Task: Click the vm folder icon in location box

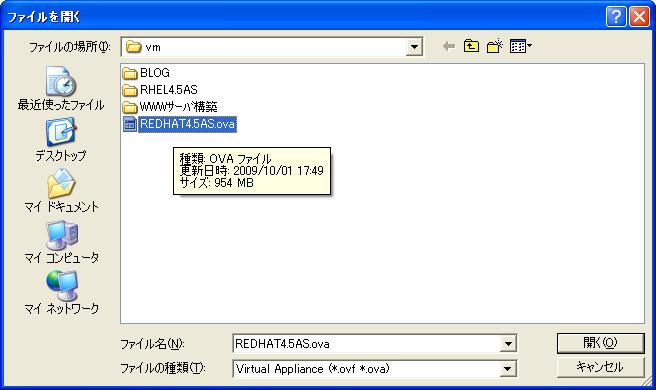Action: pyautogui.click(x=133, y=46)
